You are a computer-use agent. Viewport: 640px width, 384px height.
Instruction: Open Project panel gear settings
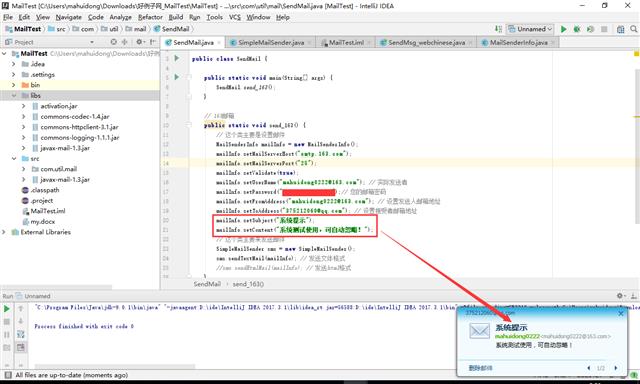(x=139, y=42)
